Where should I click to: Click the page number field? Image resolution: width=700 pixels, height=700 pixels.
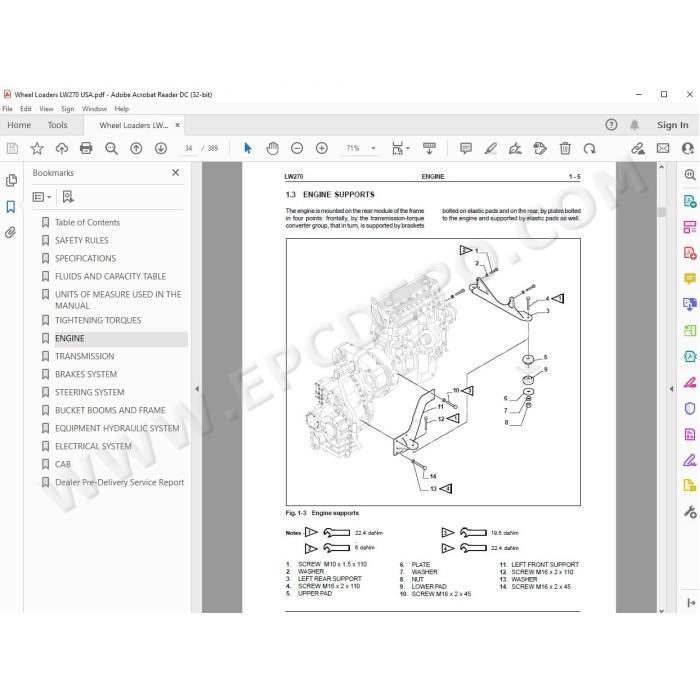pyautogui.click(x=188, y=148)
